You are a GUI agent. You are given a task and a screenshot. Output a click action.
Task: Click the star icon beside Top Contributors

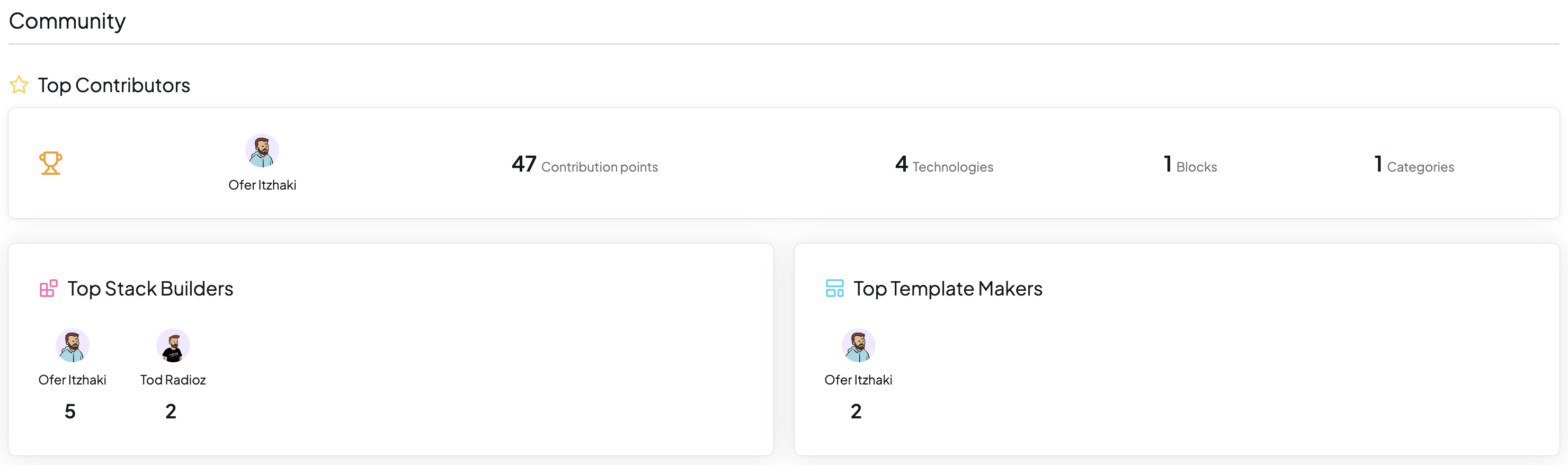point(19,85)
